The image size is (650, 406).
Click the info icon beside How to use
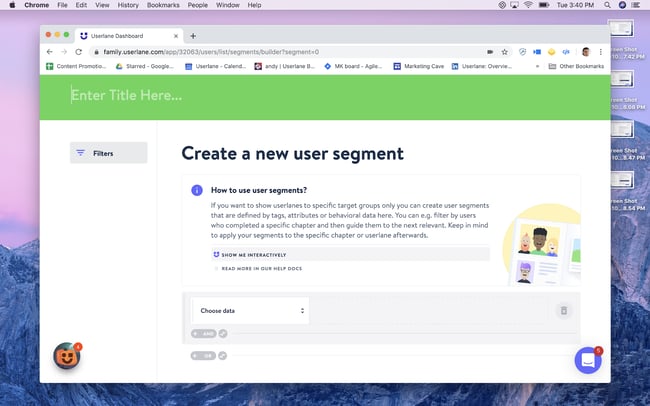pos(197,190)
